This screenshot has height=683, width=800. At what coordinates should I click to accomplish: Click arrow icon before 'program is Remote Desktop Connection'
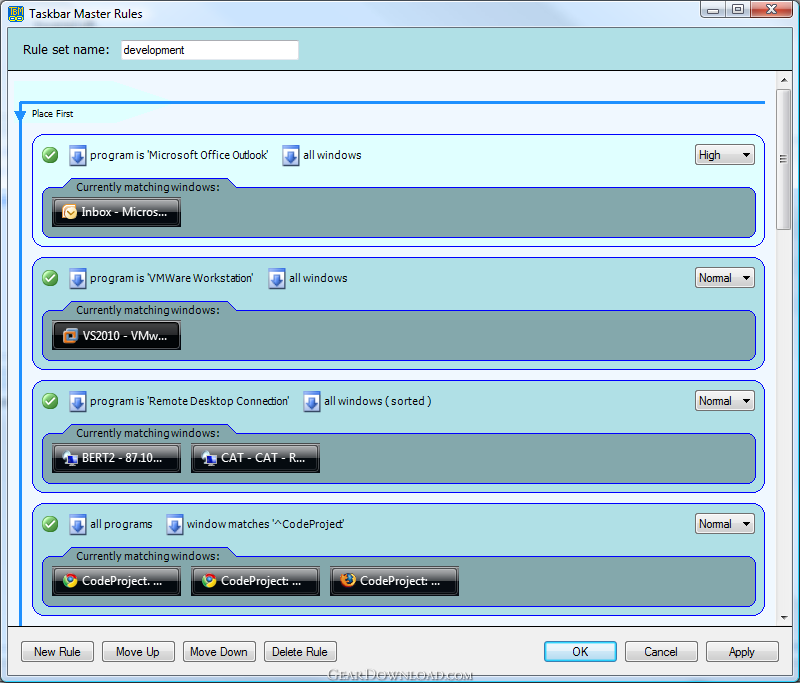[x=78, y=401]
